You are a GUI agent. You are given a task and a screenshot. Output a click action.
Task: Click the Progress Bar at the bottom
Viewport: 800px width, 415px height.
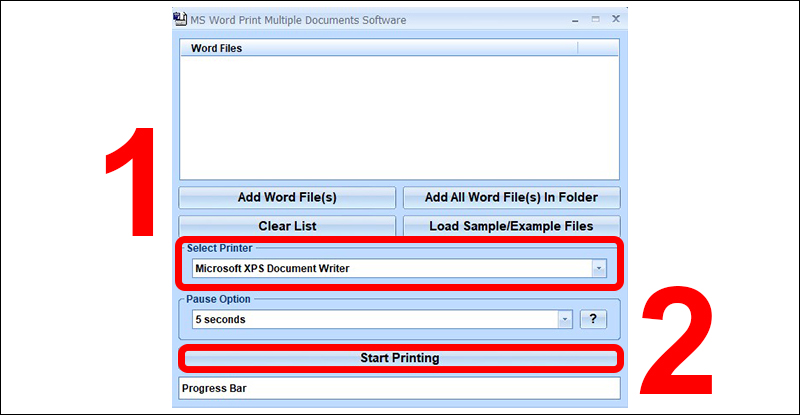click(x=400, y=388)
